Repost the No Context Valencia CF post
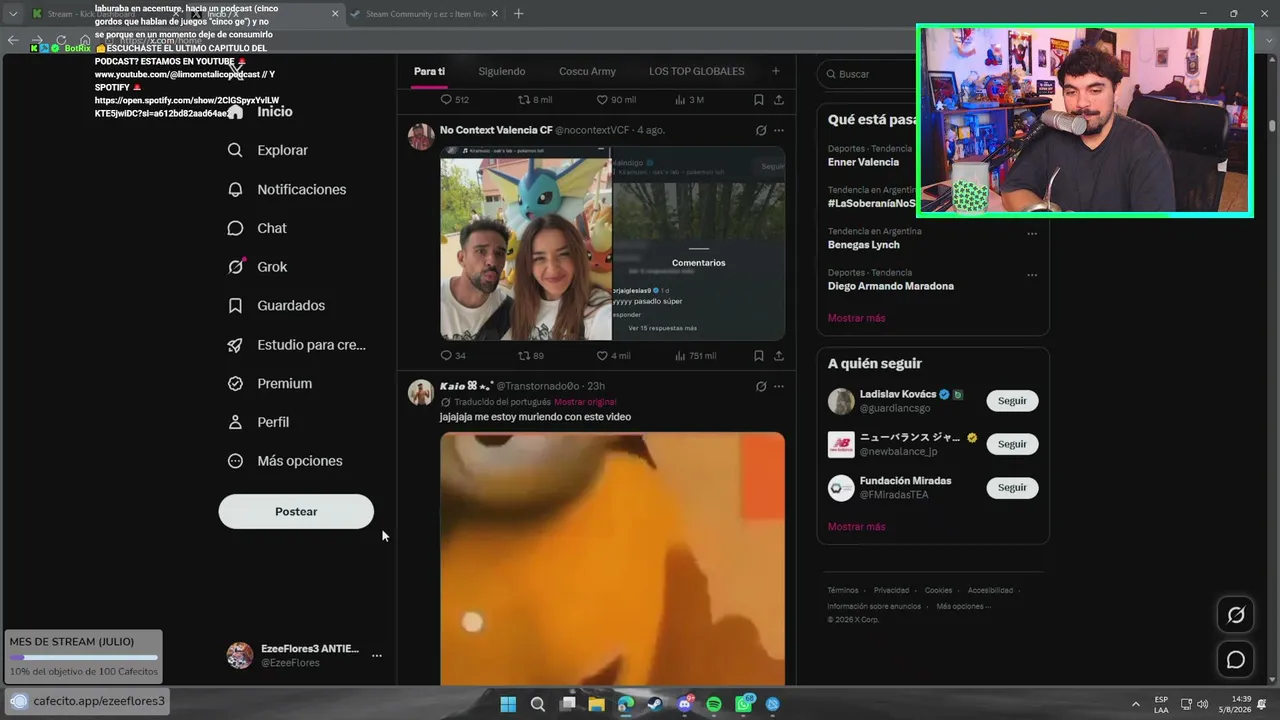Image resolution: width=1280 pixels, height=720 pixels. (x=530, y=355)
